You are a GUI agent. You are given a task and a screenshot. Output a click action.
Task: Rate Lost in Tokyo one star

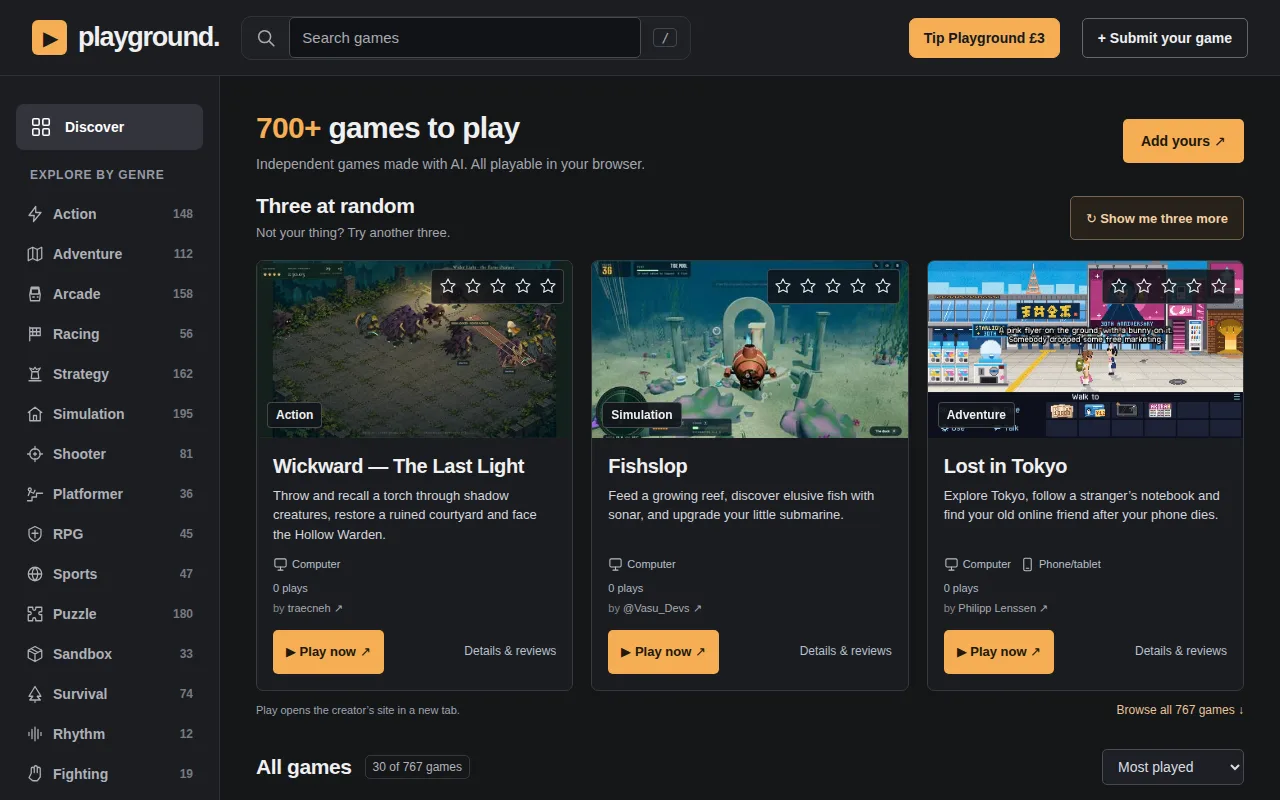[x=1119, y=286]
